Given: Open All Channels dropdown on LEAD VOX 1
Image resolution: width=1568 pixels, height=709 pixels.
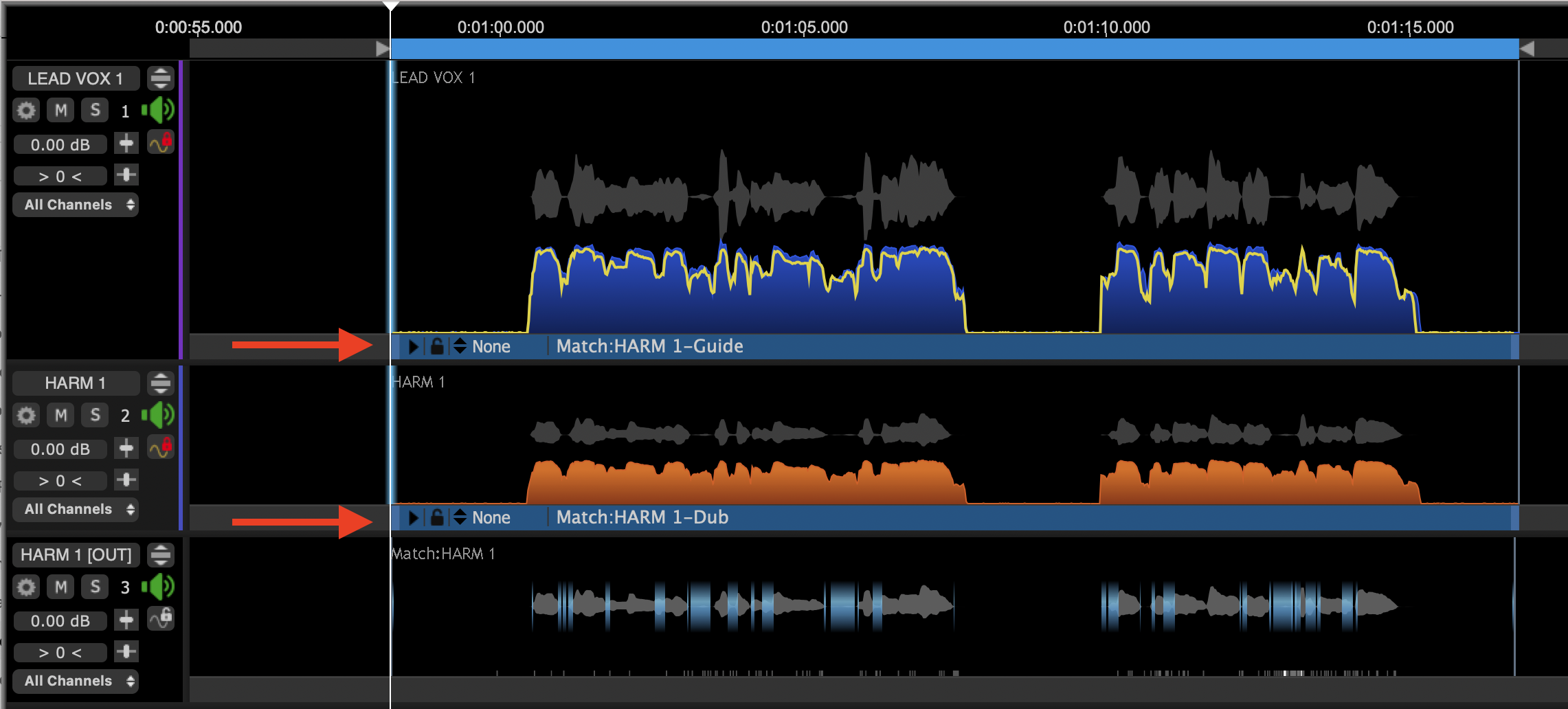Looking at the screenshot, I should click(x=76, y=205).
